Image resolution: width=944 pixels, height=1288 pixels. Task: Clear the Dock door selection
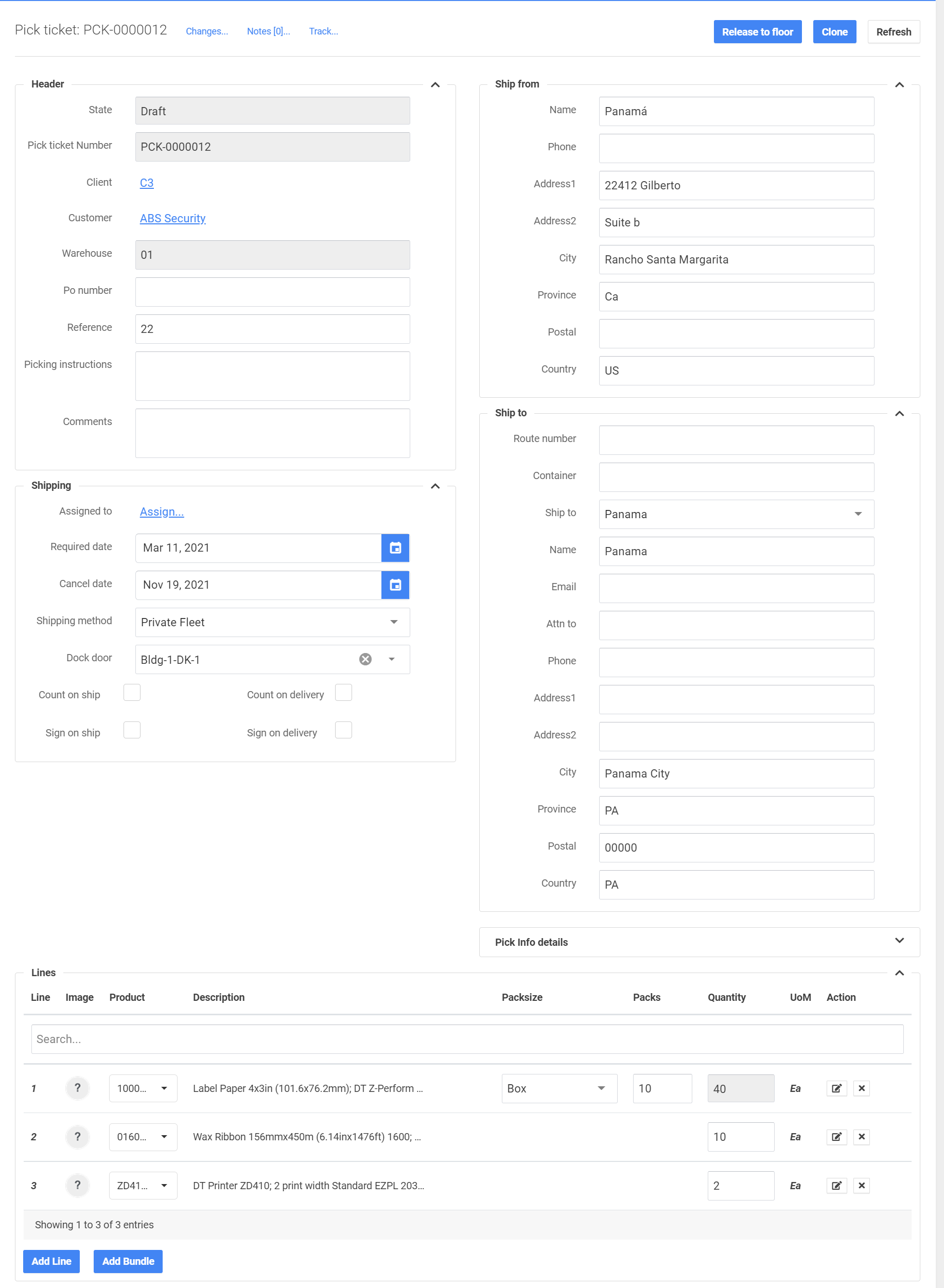(x=365, y=659)
